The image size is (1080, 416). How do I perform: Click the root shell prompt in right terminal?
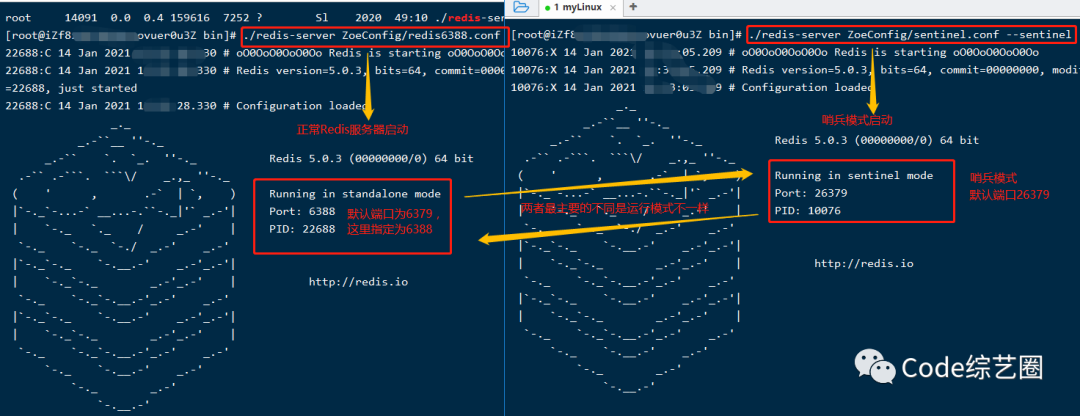(x=627, y=34)
